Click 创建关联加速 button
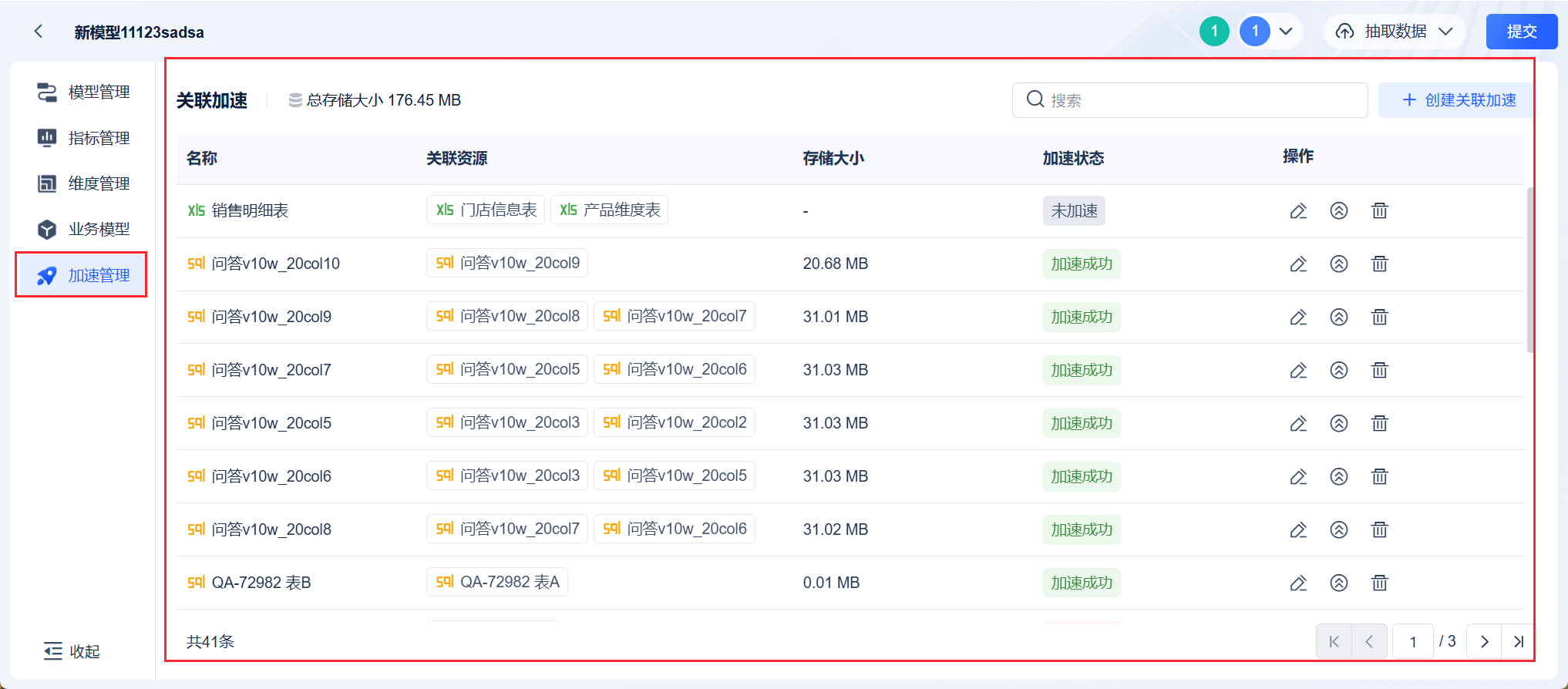Screen dimensions: 1568x689 pyautogui.click(x=1458, y=100)
